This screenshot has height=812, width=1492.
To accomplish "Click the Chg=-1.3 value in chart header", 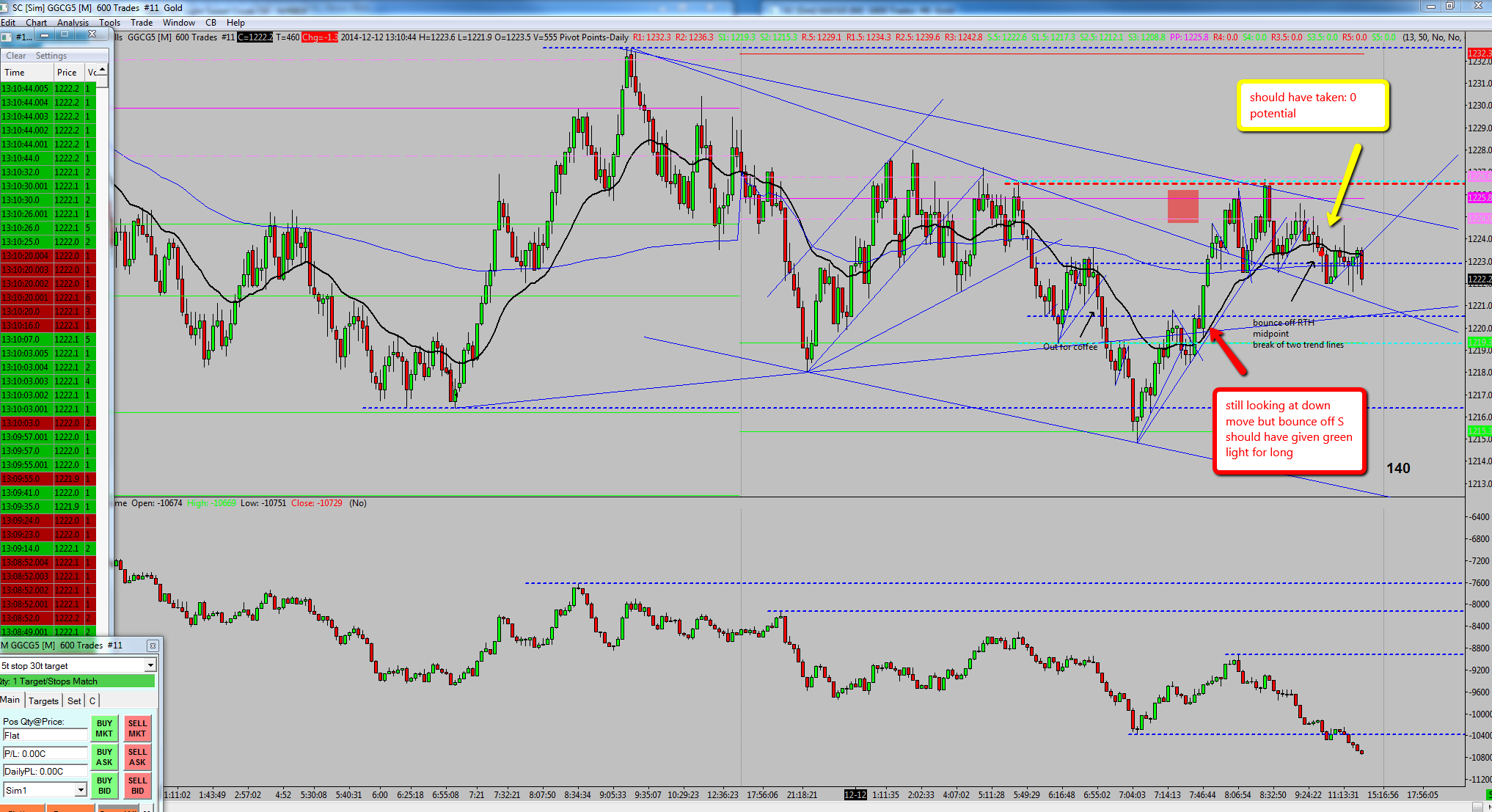I will point(320,37).
